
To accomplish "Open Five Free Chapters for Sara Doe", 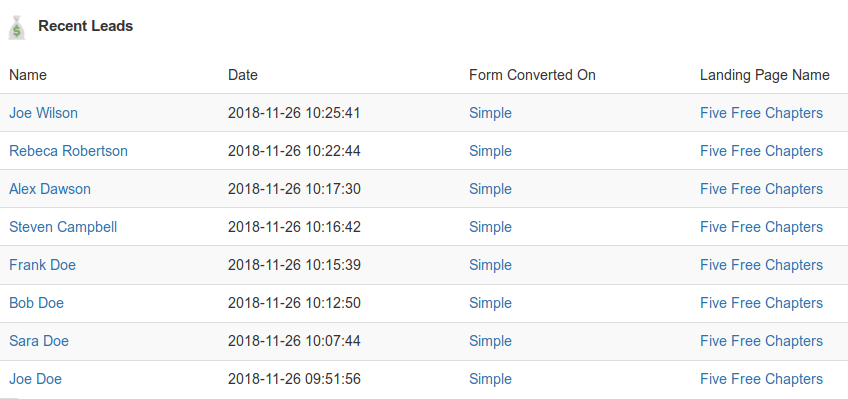I will pos(761,341).
